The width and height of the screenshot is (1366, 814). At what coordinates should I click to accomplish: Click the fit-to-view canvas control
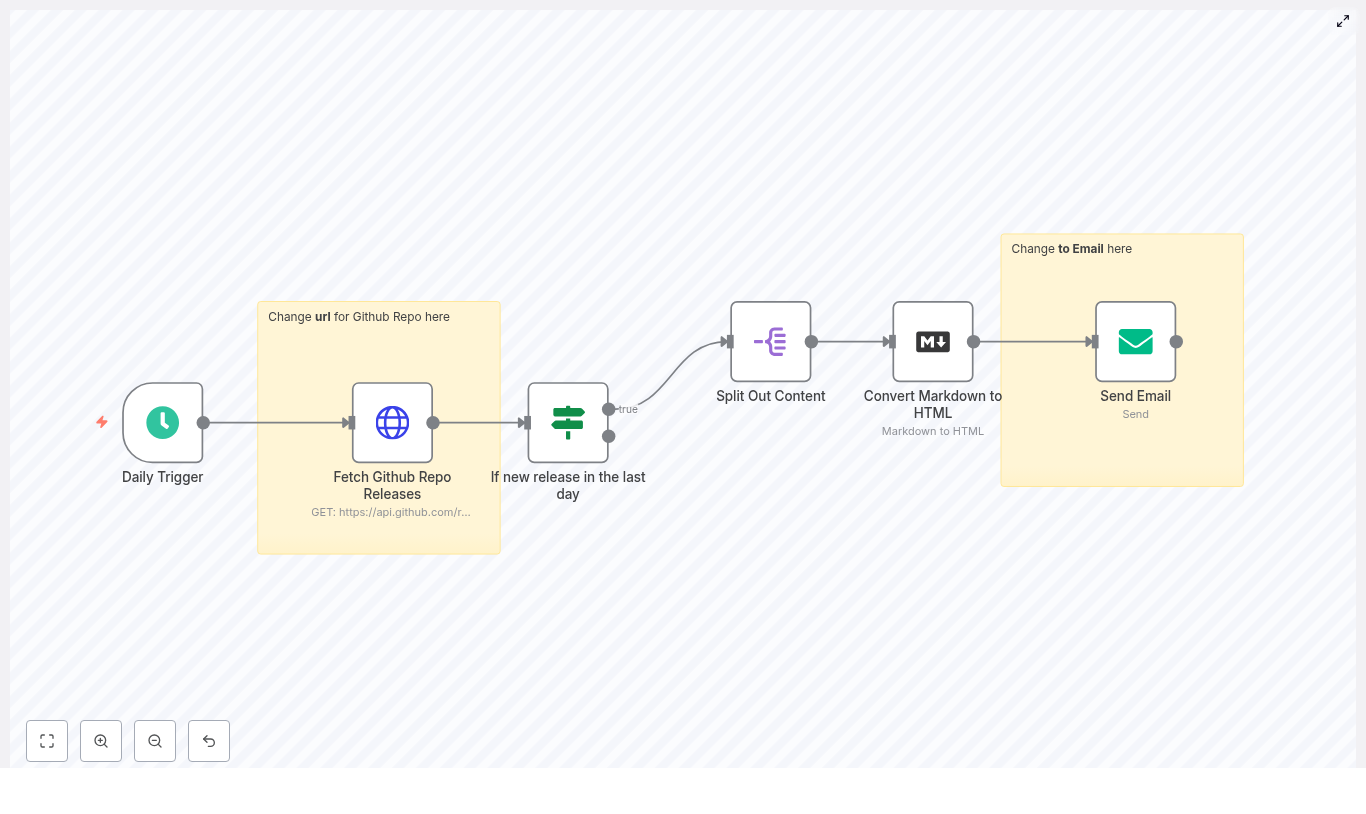[47, 741]
